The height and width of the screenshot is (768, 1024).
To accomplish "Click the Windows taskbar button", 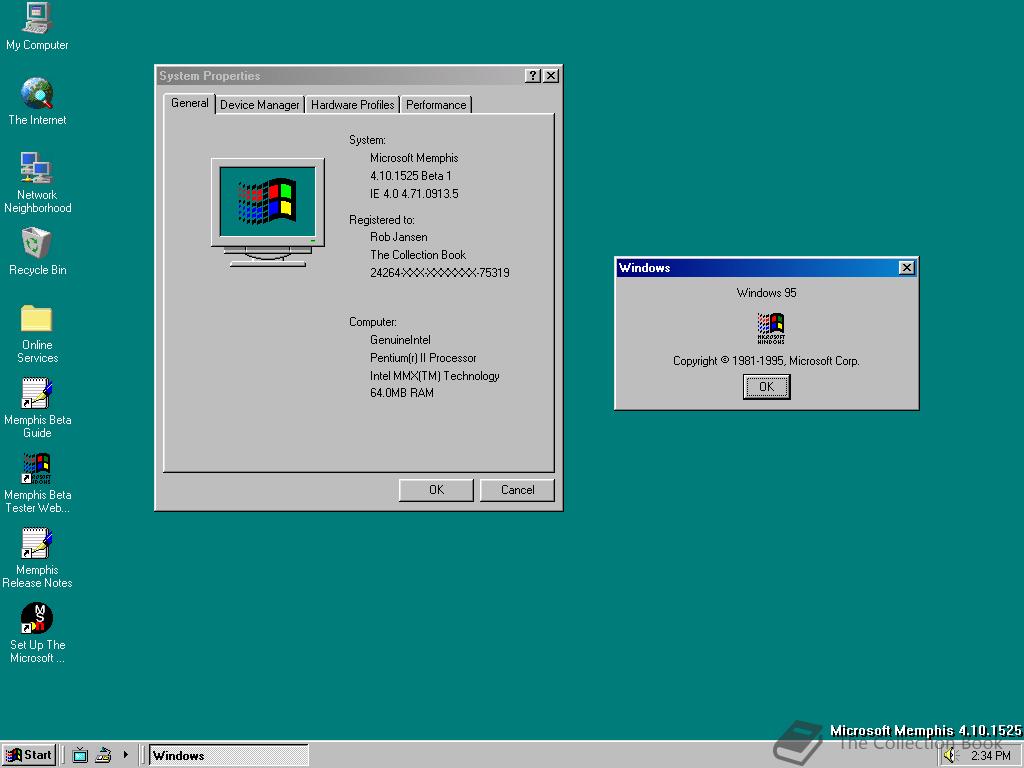I will coord(229,756).
